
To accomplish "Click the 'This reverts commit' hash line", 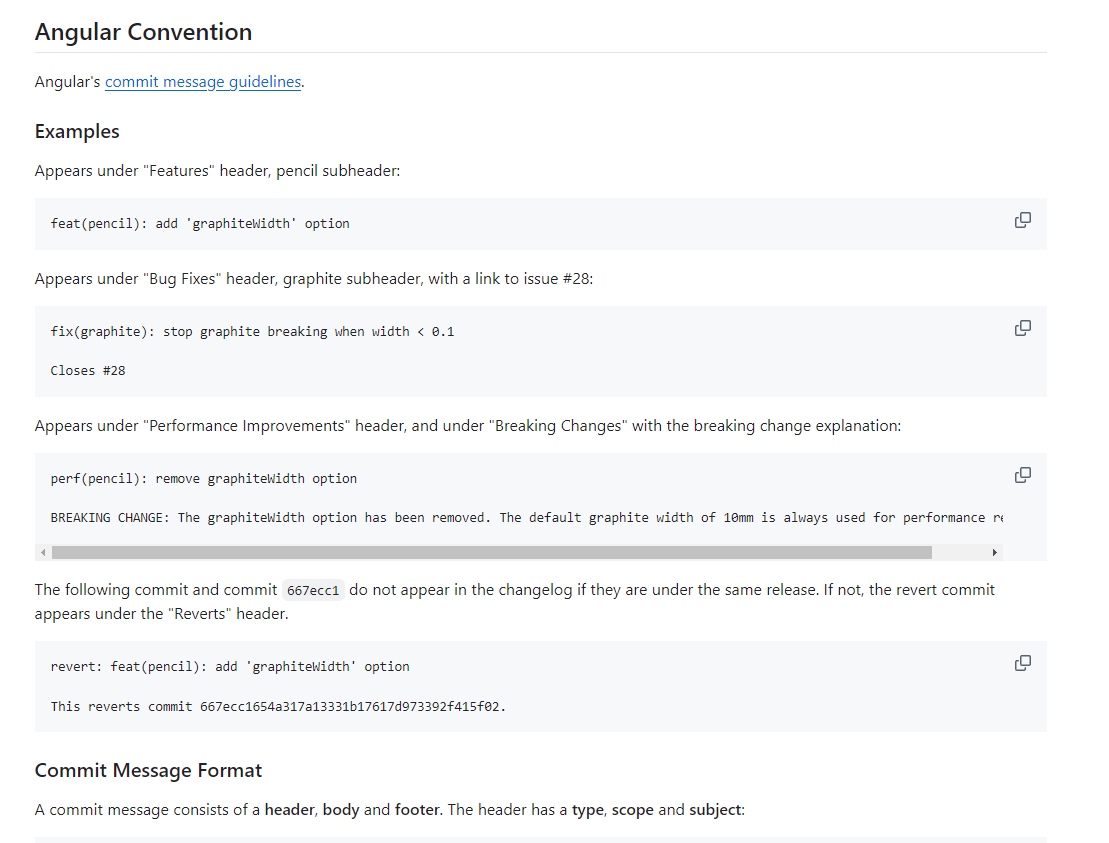I will click(278, 707).
